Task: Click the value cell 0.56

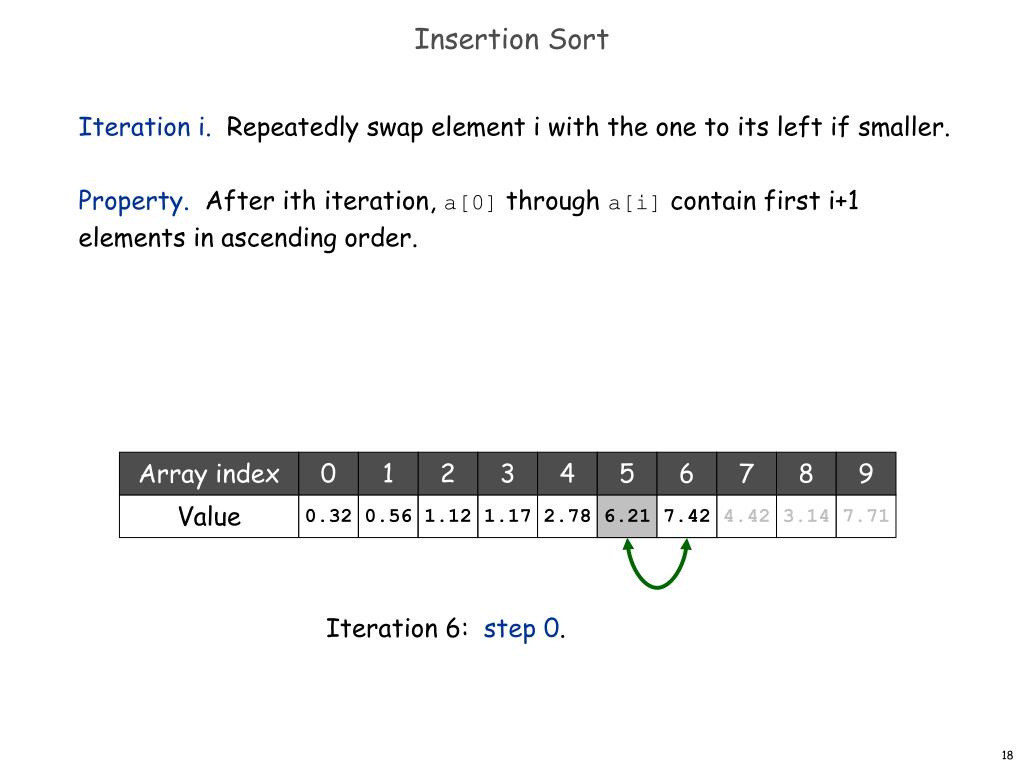Action: coord(388,516)
